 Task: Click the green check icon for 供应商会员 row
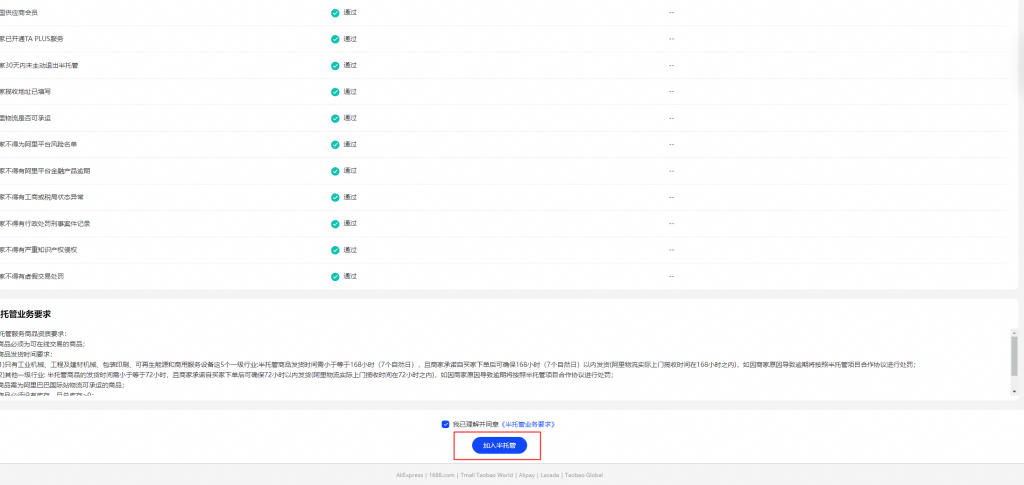point(335,12)
